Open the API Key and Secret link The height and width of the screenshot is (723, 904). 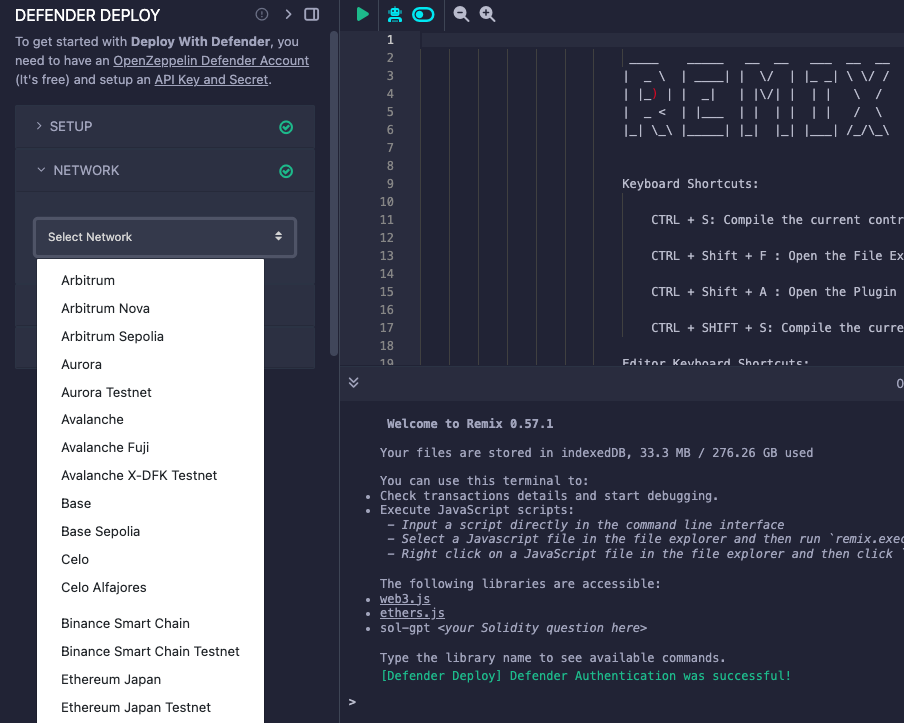pyautogui.click(x=211, y=79)
